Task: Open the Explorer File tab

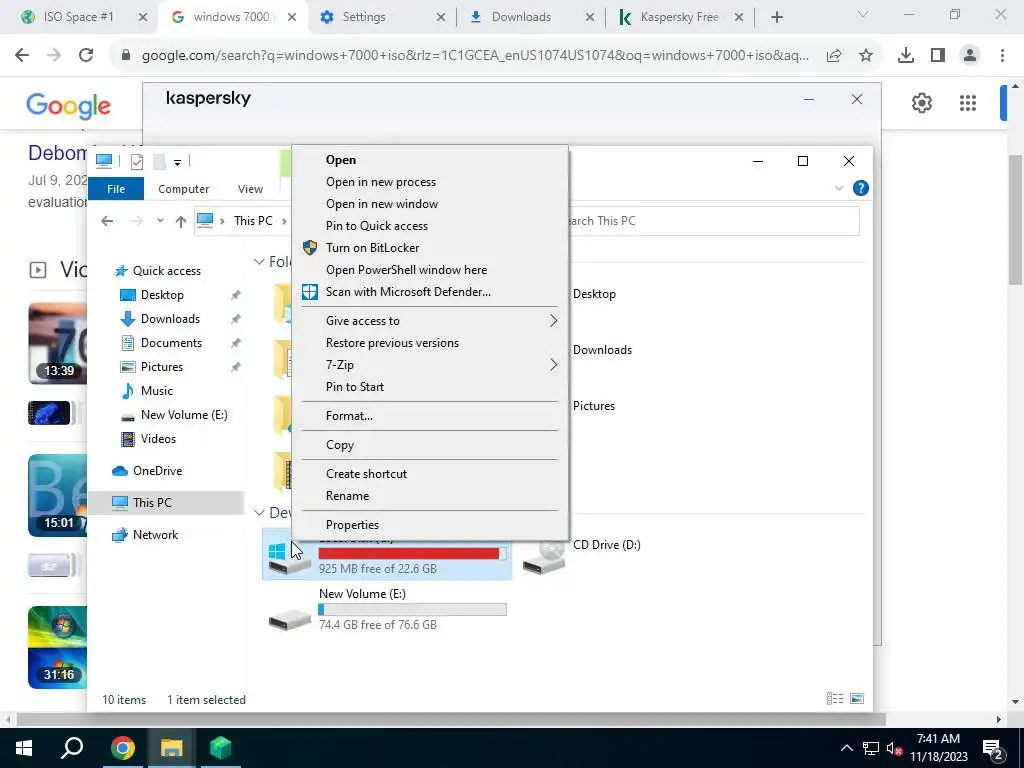Action: 116,189
